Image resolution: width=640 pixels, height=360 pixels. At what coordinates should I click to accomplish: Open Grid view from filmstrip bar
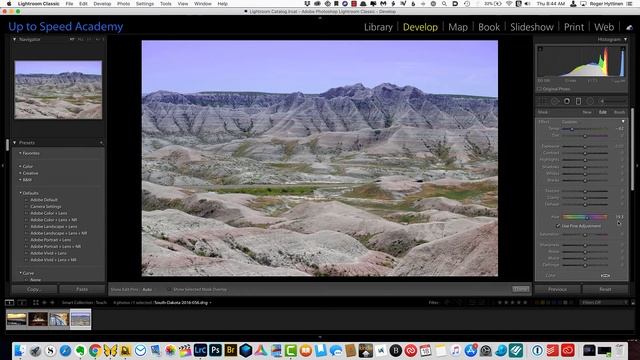(x=36, y=302)
